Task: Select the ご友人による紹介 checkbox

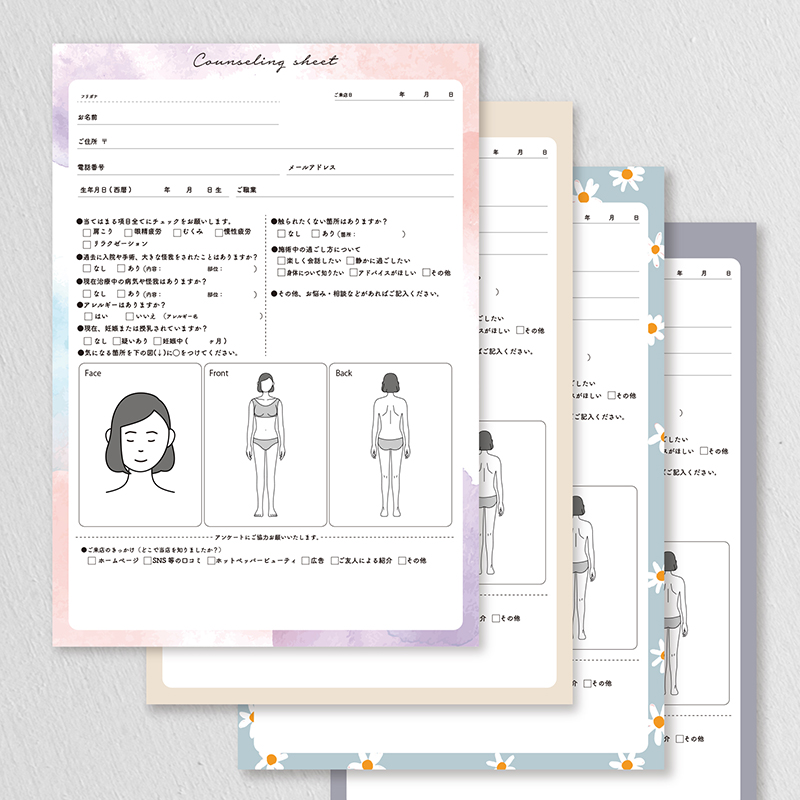Action: click(335, 561)
